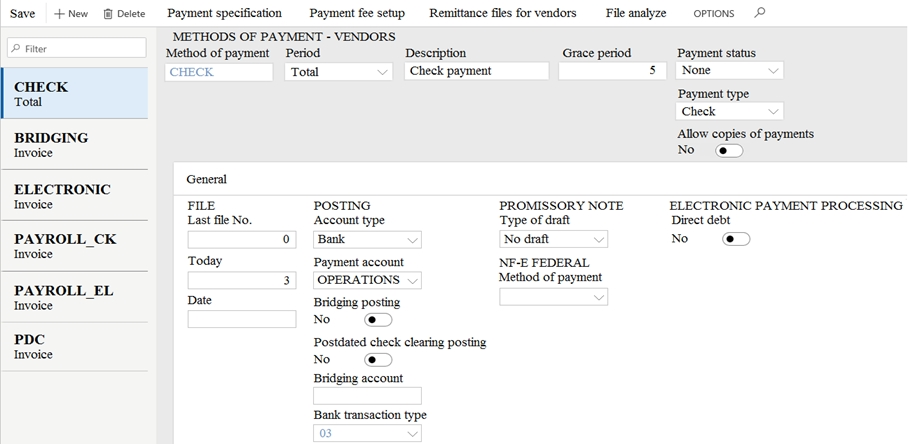This screenshot has width=908, height=444.
Task: Expand the Payment status dropdown
Action: [729, 70]
